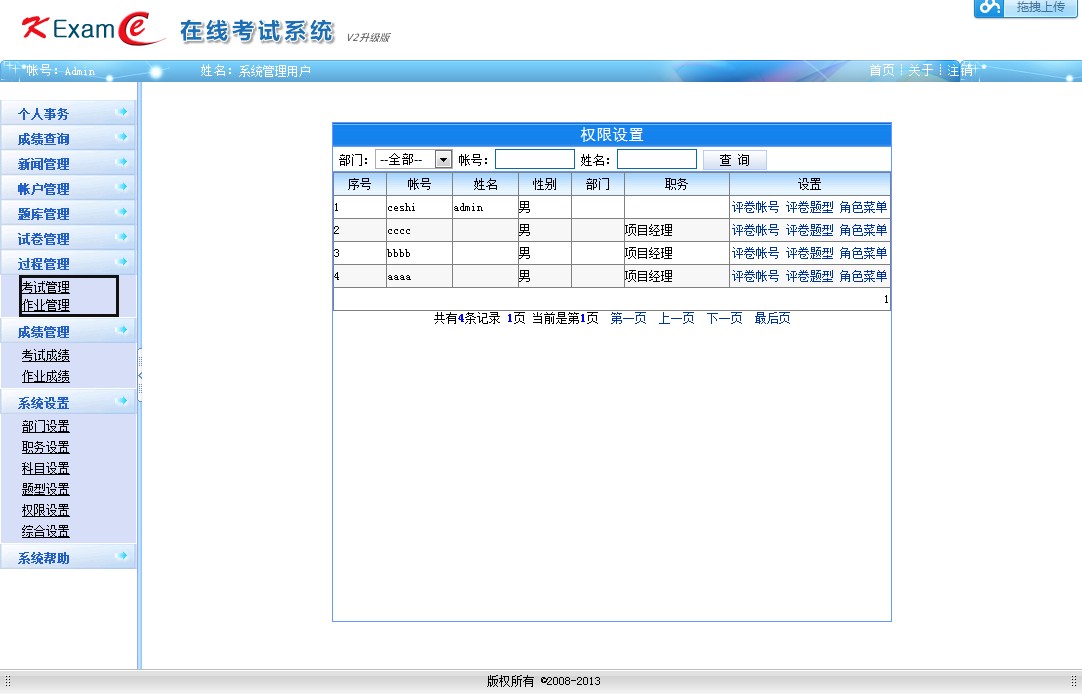Image resolution: width=1082 pixels, height=694 pixels.
Task: Click the 注销 logout link
Action: (960, 71)
